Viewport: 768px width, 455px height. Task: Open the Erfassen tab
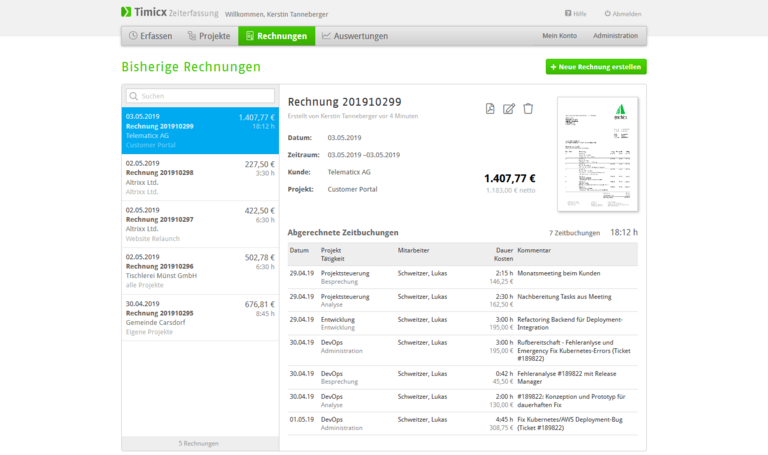[x=150, y=36]
